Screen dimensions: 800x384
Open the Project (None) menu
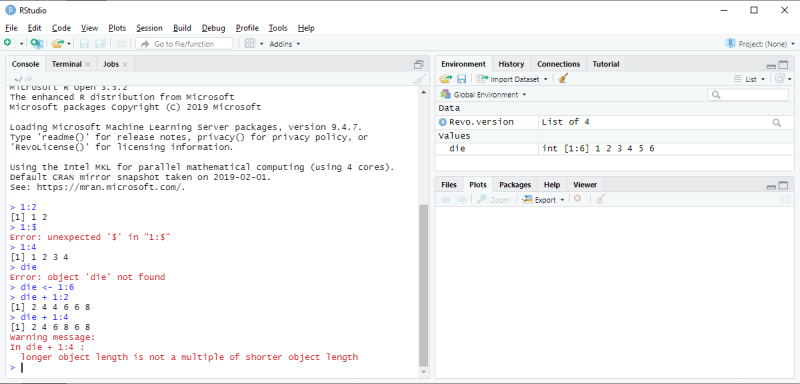[759, 44]
